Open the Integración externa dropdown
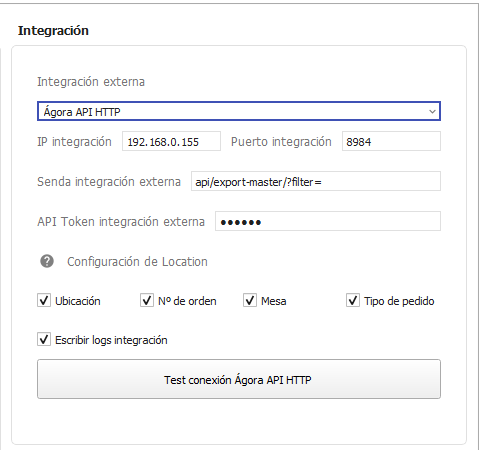 [239, 111]
